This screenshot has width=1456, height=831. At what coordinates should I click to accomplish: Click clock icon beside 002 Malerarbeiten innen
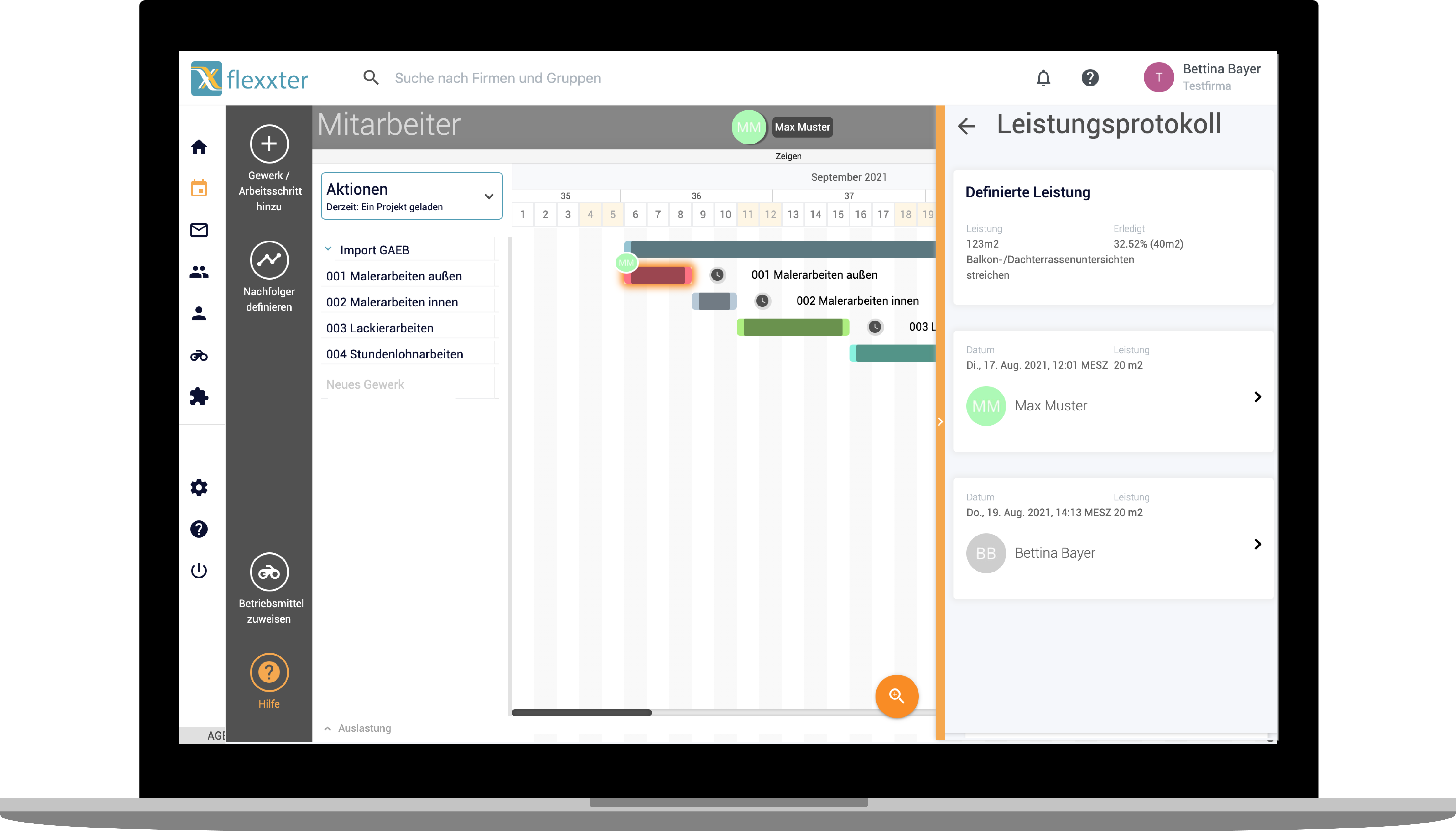coord(762,301)
